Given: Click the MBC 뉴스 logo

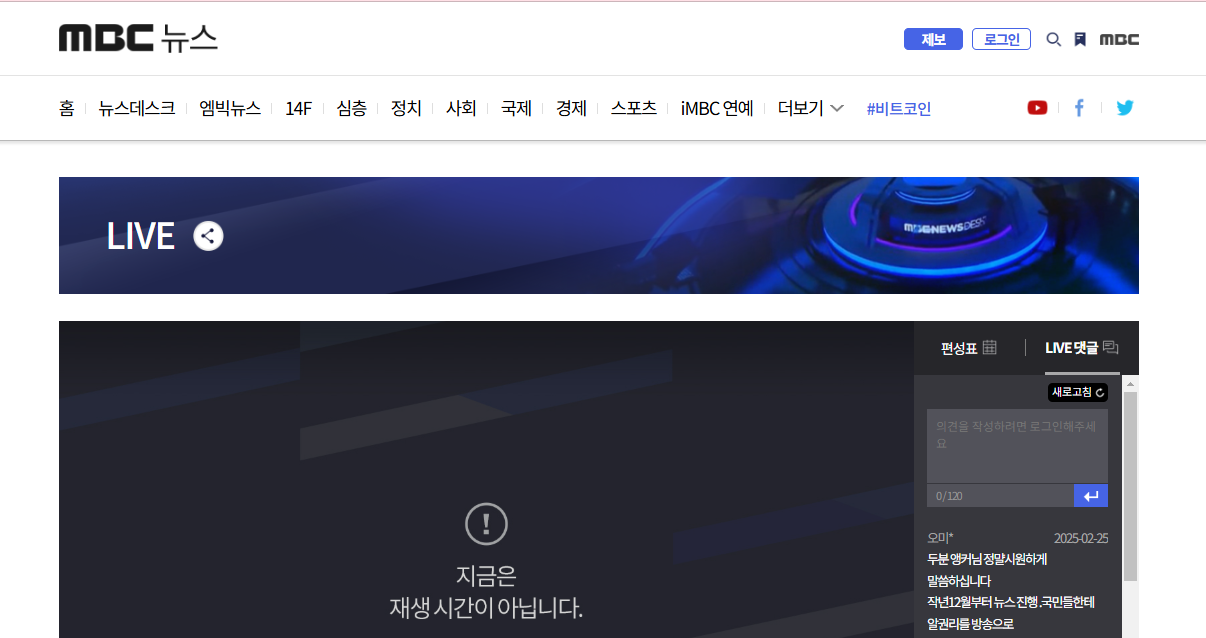Looking at the screenshot, I should click(x=138, y=38).
